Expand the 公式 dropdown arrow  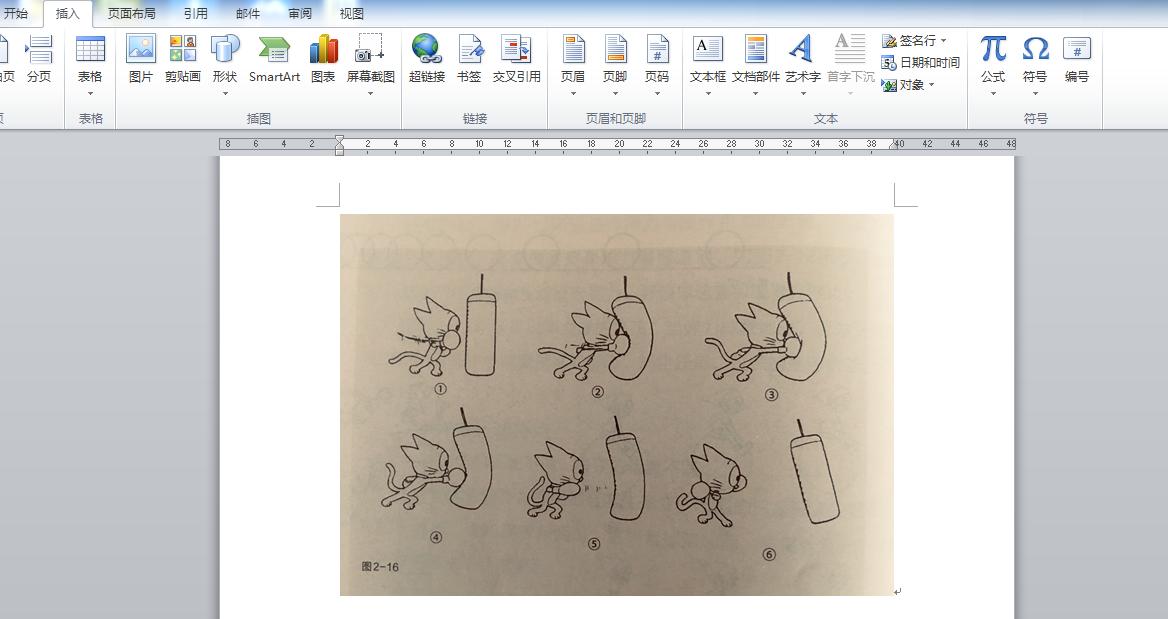click(993, 94)
